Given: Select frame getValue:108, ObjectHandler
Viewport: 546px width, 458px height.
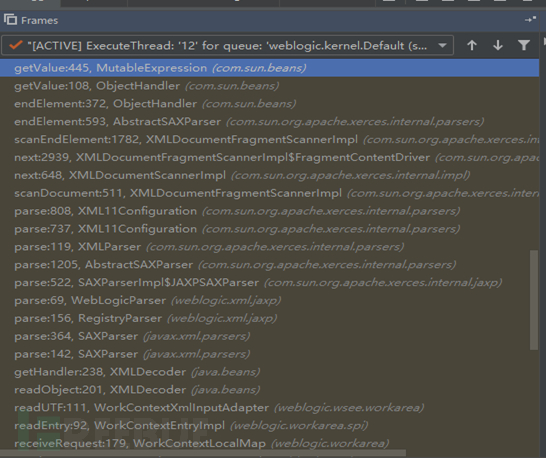Looking at the screenshot, I should (x=270, y=86).
